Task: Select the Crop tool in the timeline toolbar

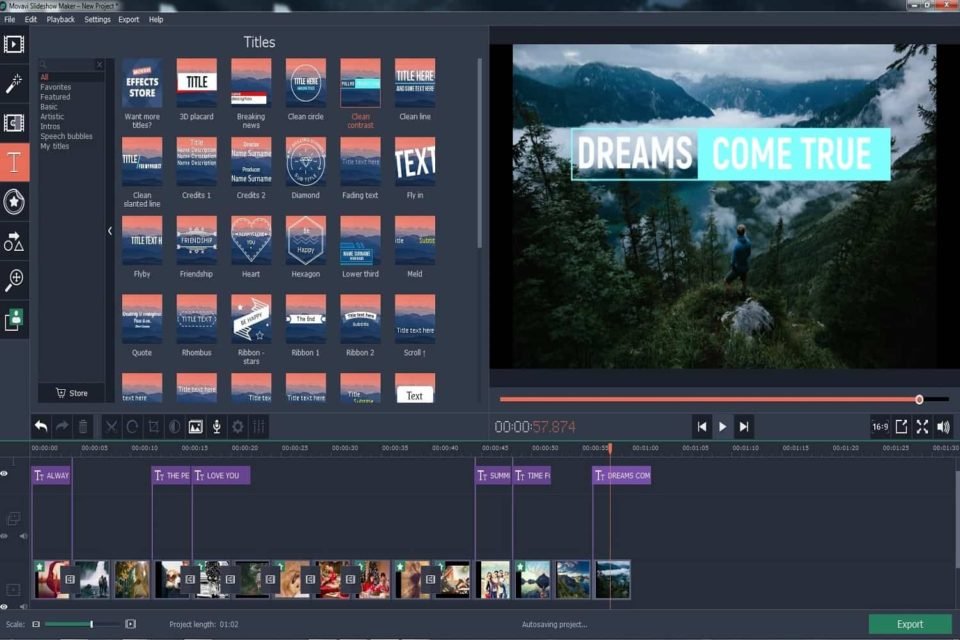Action: point(155,426)
